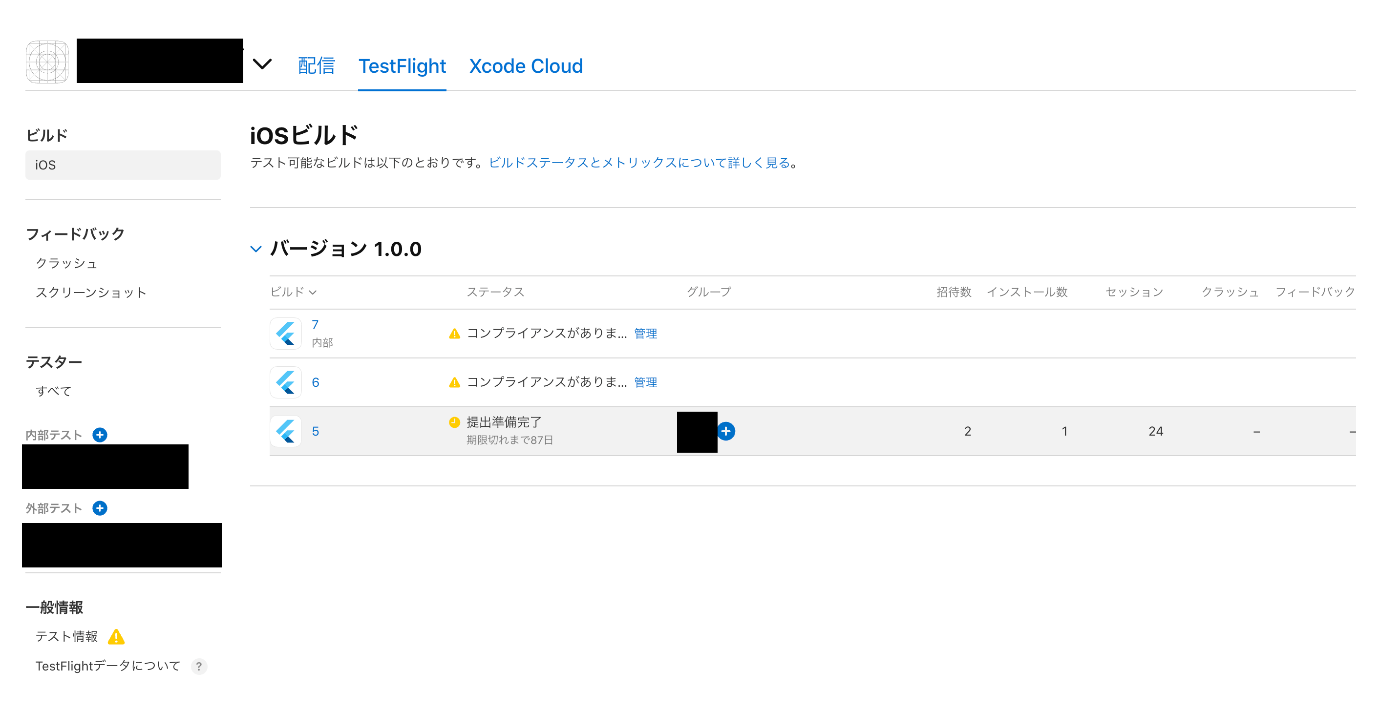Image resolution: width=1400 pixels, height=712 pixels.
Task: Click build 7 status コンプライアンスがありま… text
Action: tap(547, 334)
